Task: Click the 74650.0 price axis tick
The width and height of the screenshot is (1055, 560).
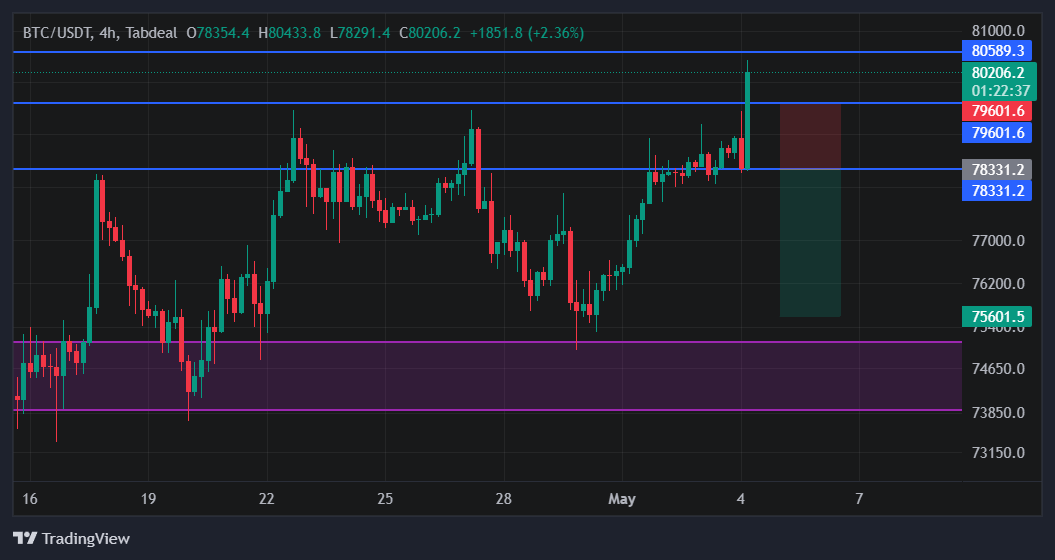Action: [998, 369]
